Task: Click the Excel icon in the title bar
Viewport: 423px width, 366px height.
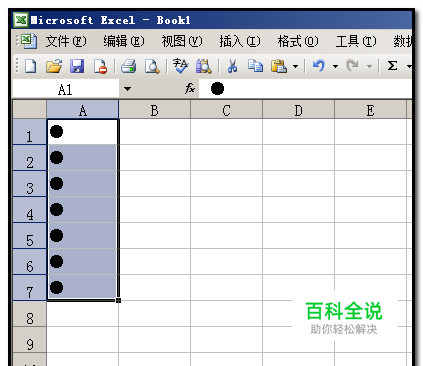Action: pos(21,20)
